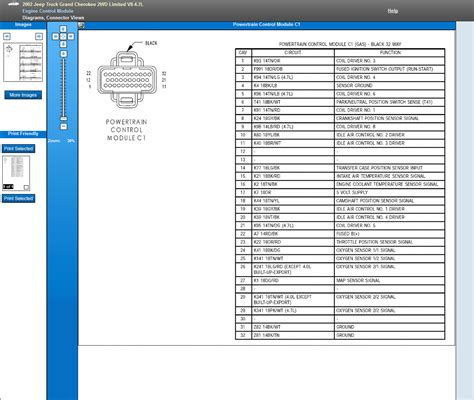Screen dimensions: 474x400
Task: Click CRANKSHAFT POSITION SENSOR SIGNAL cell
Action: tap(390, 119)
